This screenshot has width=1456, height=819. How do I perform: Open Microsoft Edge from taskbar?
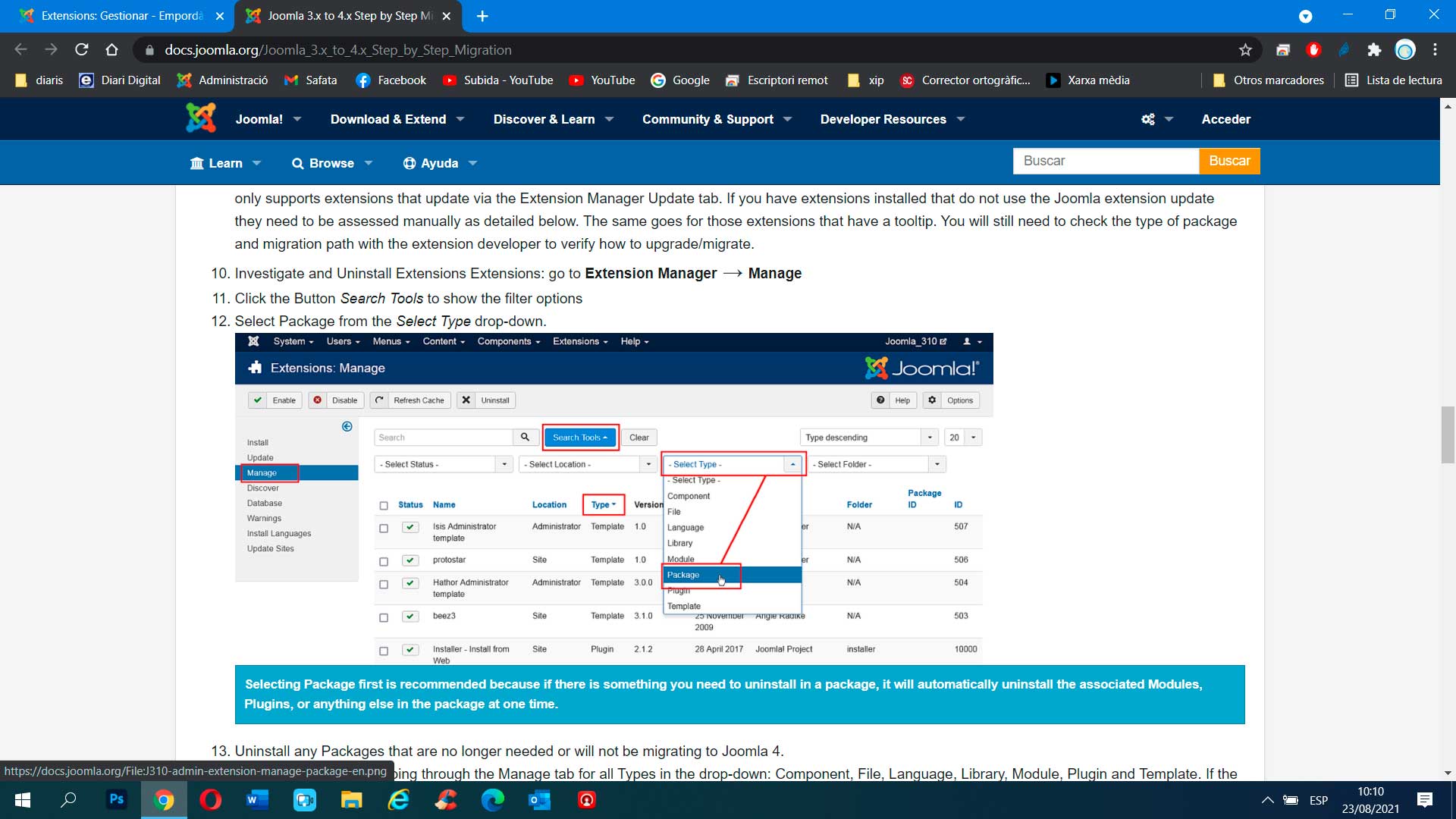[x=493, y=800]
